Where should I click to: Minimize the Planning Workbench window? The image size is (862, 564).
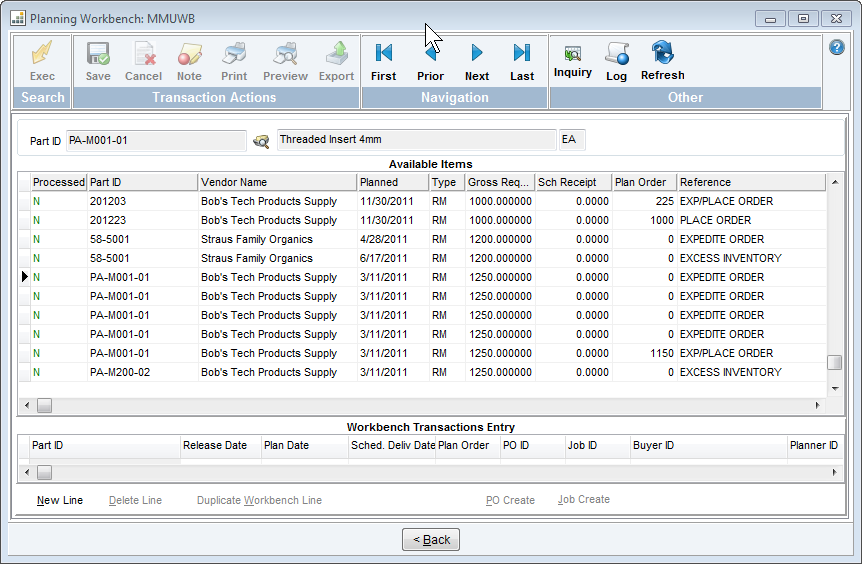(770, 19)
